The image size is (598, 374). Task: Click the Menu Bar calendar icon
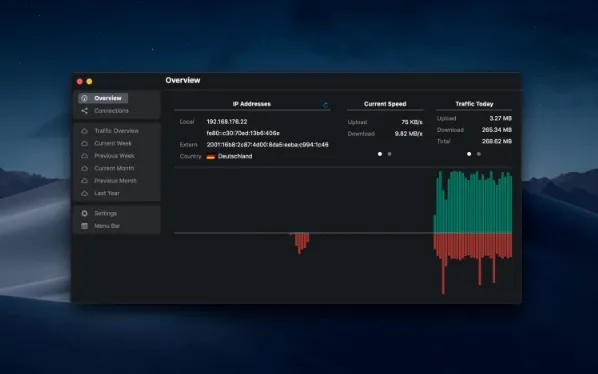(x=85, y=226)
